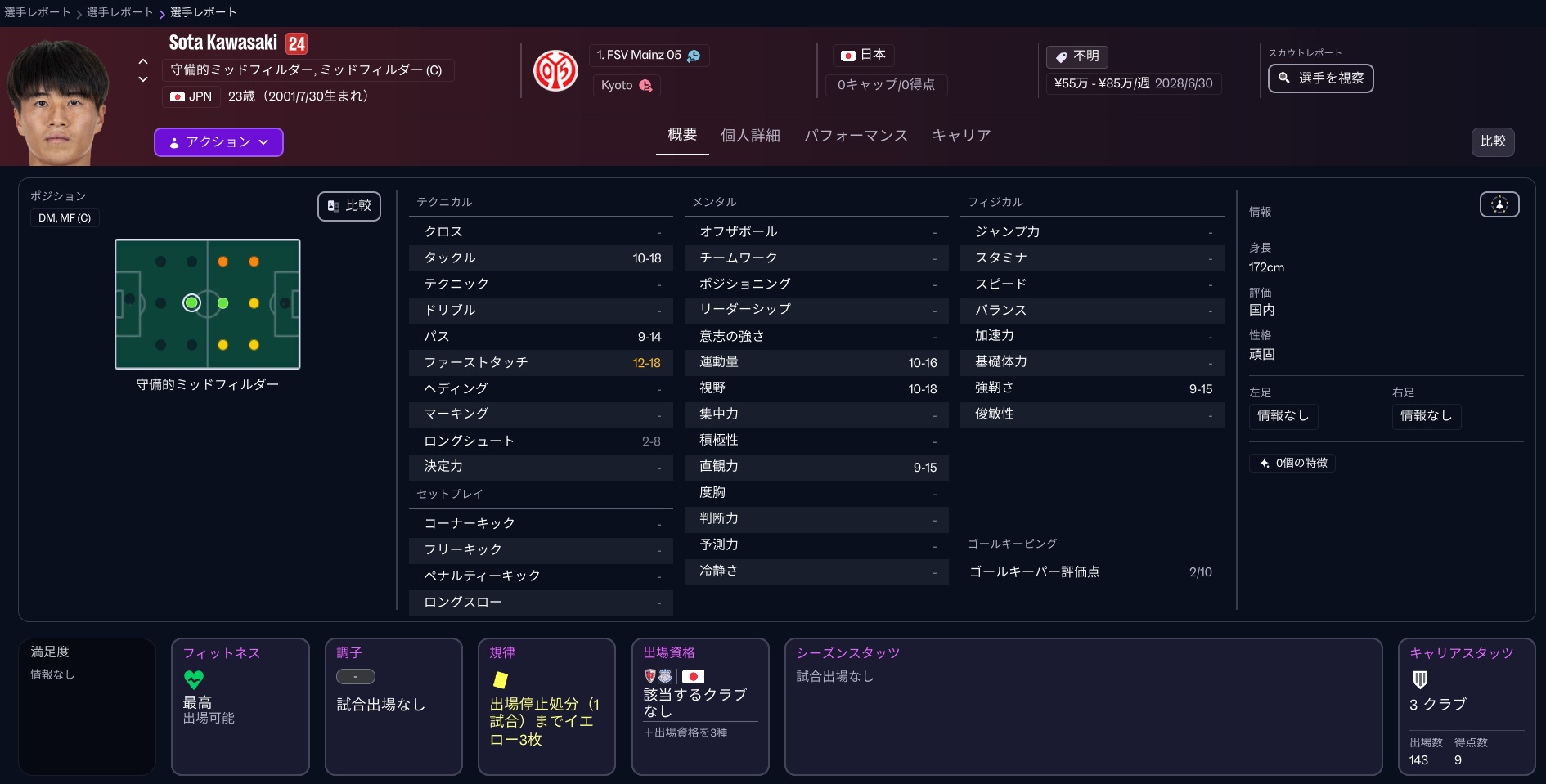Image resolution: width=1546 pixels, height=784 pixels.
Task: Click the attribute view icon in info panel
Action: [1499, 204]
